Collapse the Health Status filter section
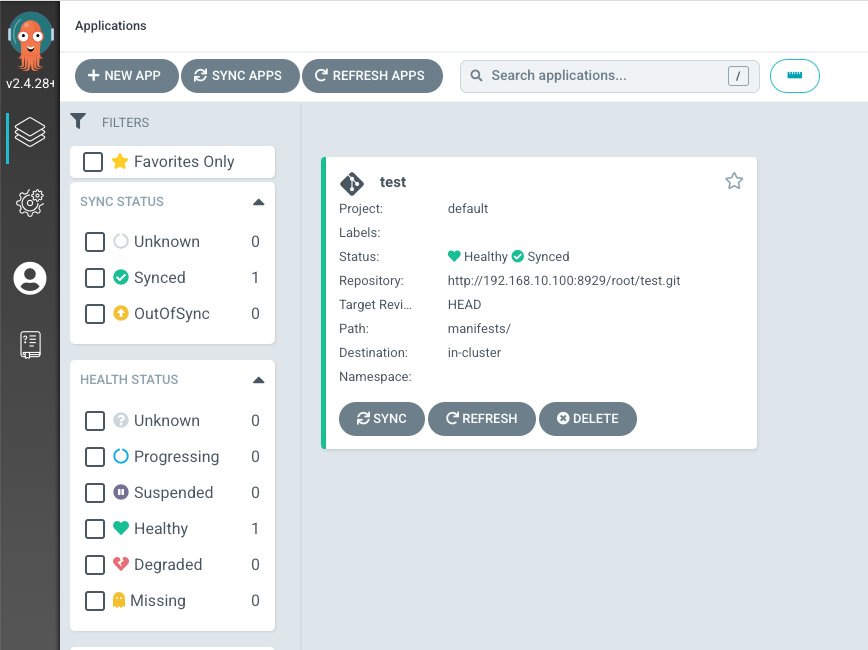This screenshot has width=868, height=650. 258,380
